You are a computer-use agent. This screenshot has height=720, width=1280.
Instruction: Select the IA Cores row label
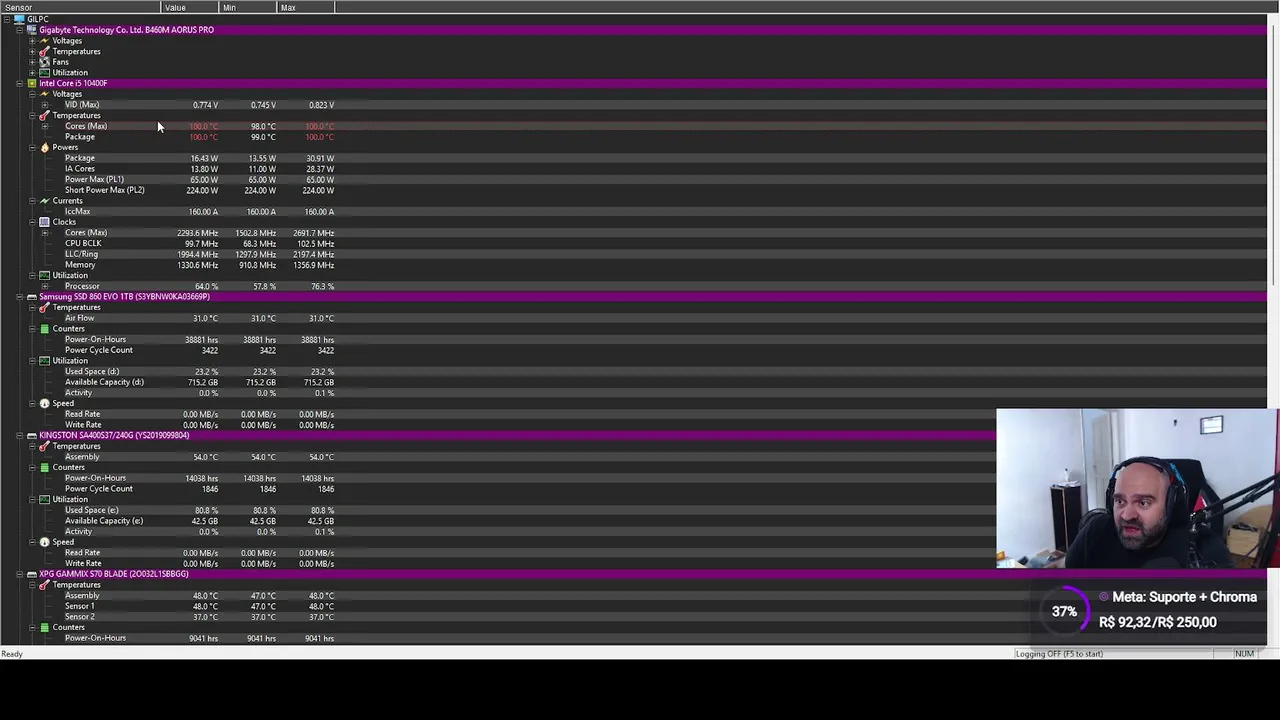[x=80, y=169]
